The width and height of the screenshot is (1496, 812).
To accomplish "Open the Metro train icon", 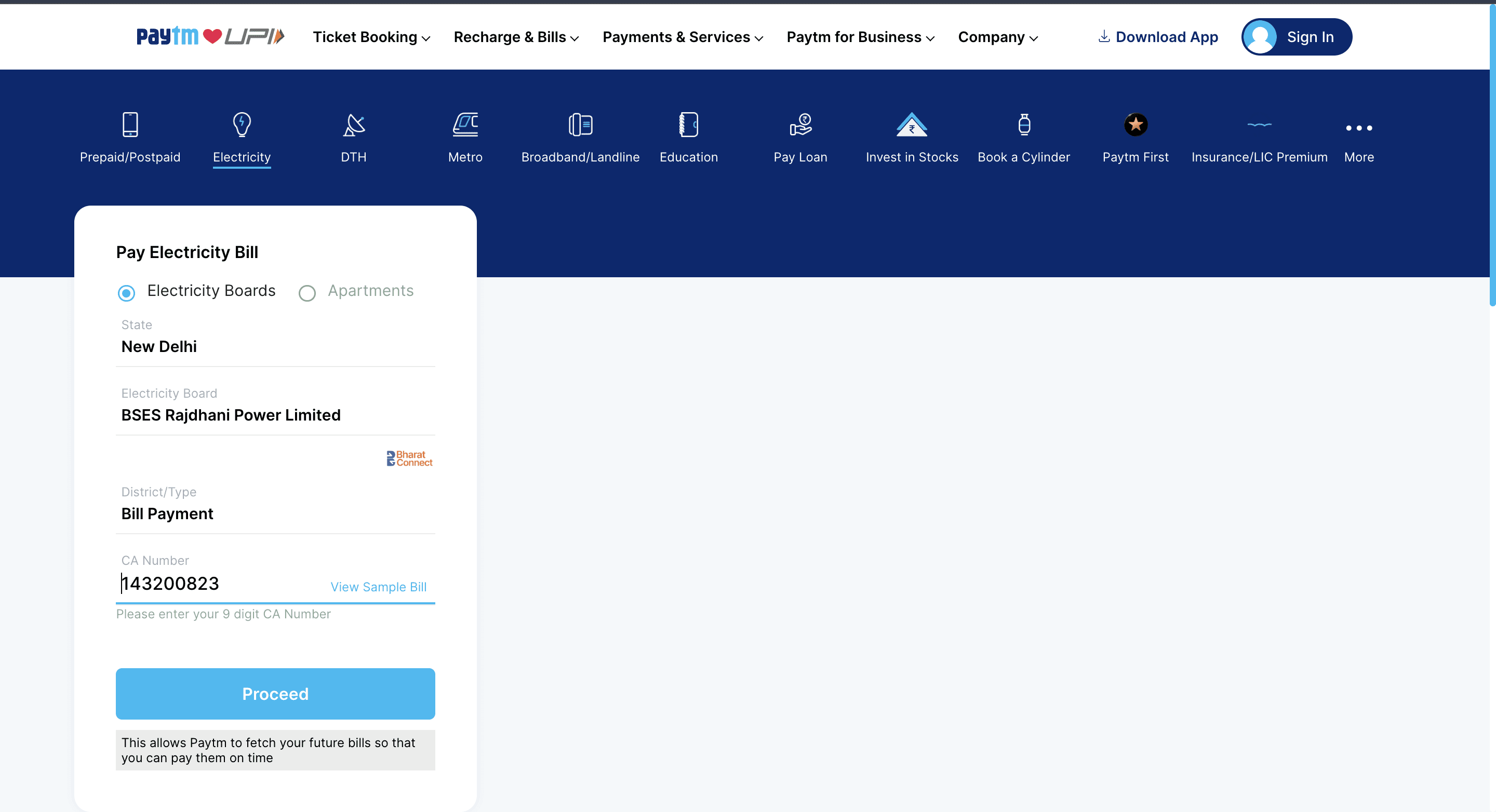I will coord(465,124).
